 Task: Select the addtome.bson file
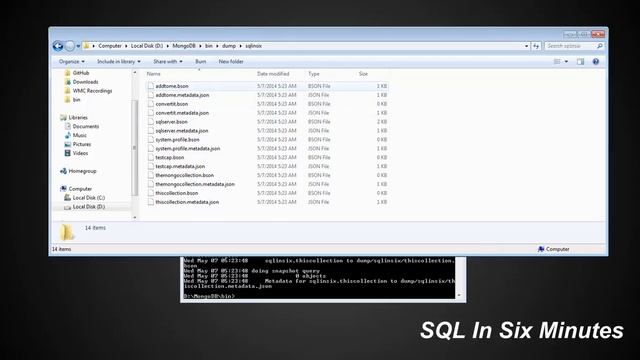(171, 86)
